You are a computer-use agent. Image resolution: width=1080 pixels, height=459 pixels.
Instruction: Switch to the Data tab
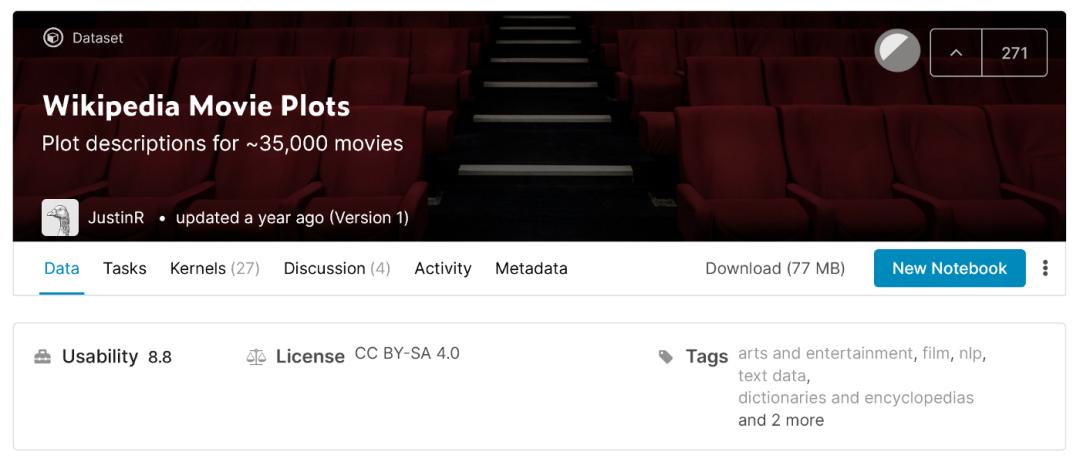tap(62, 268)
